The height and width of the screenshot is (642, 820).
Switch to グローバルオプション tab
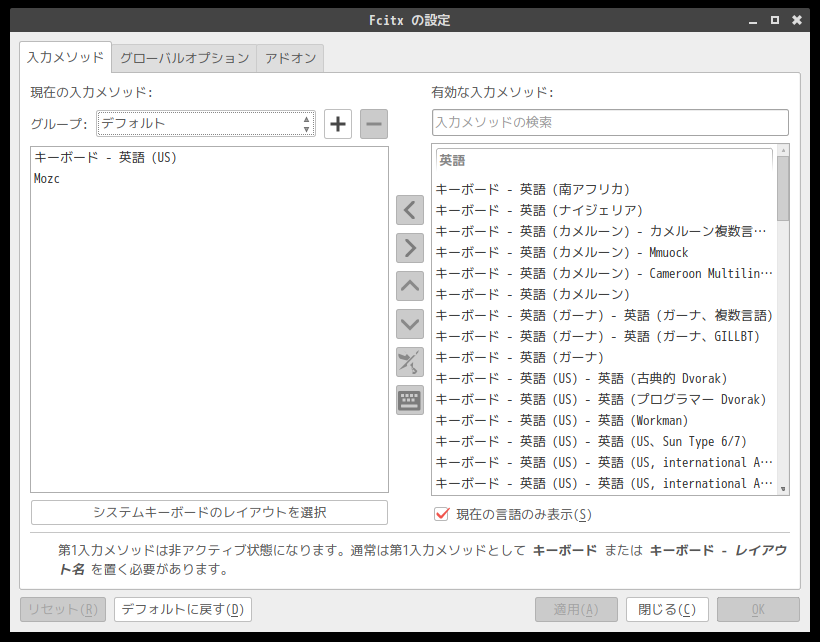click(x=184, y=58)
